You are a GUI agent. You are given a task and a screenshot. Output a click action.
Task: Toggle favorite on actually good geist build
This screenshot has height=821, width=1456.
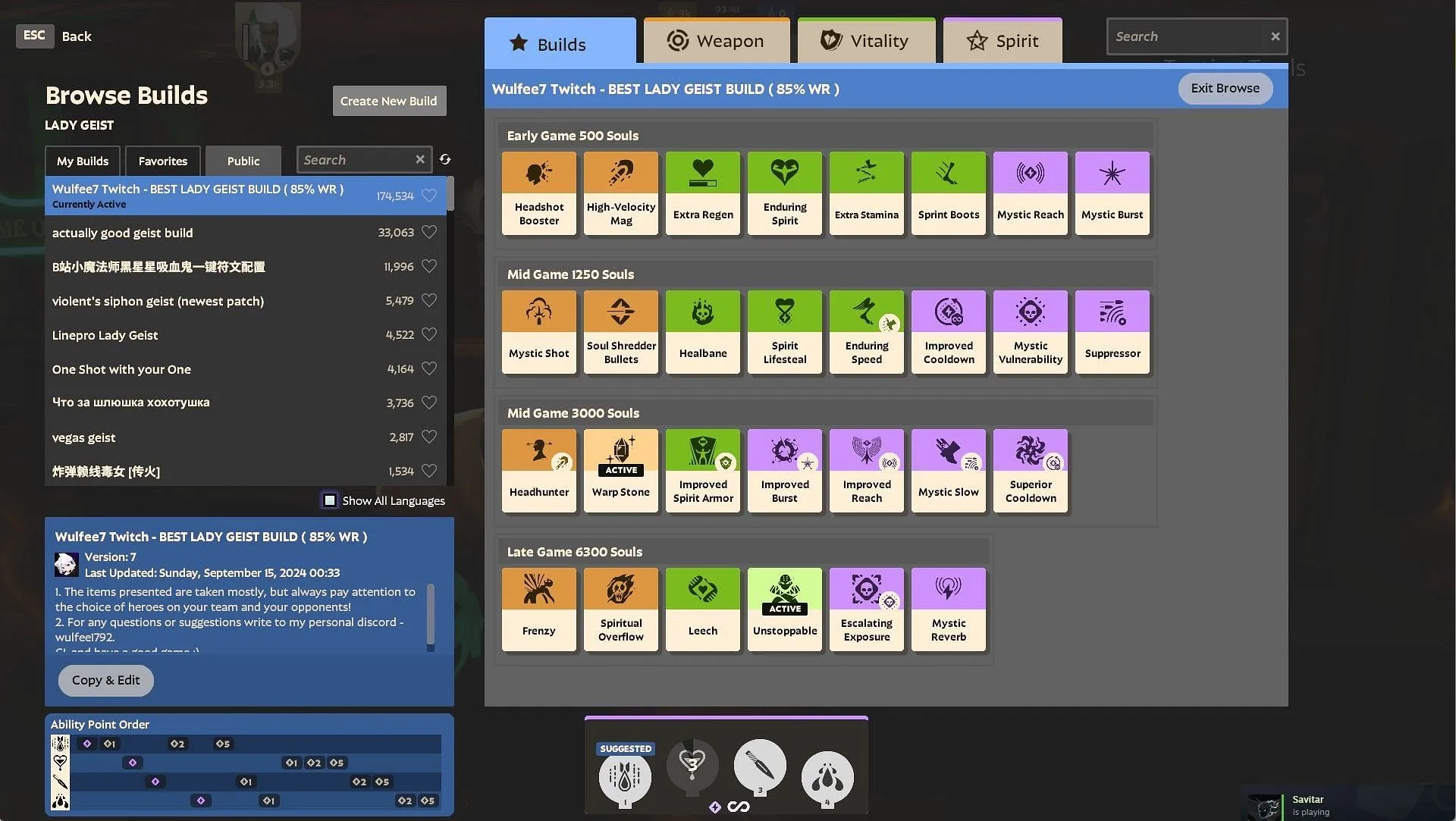pos(430,232)
